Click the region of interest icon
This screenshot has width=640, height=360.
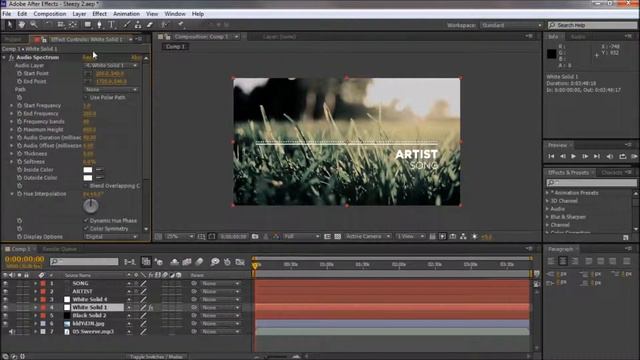click(x=327, y=236)
